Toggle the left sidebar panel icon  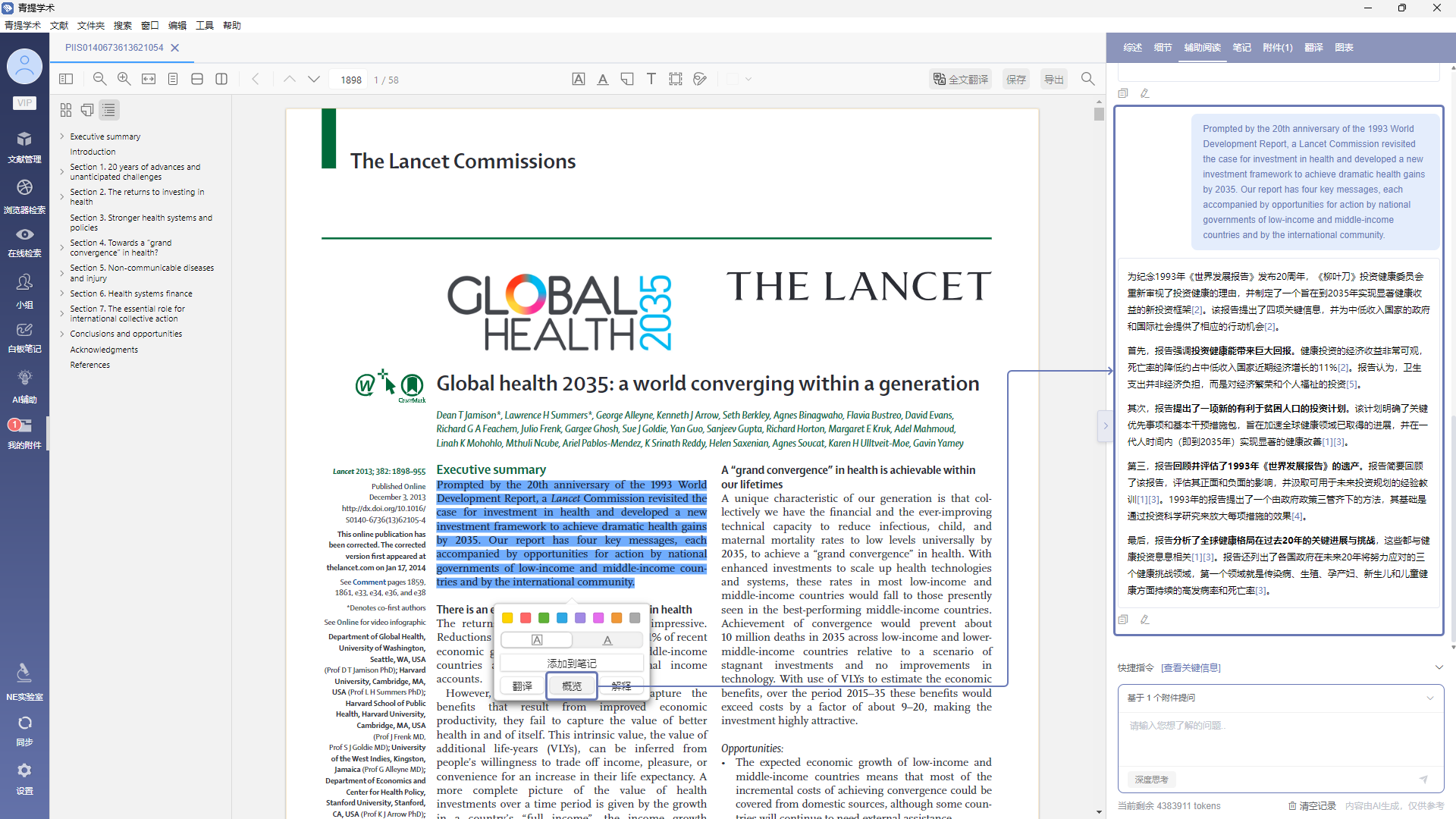click(66, 79)
